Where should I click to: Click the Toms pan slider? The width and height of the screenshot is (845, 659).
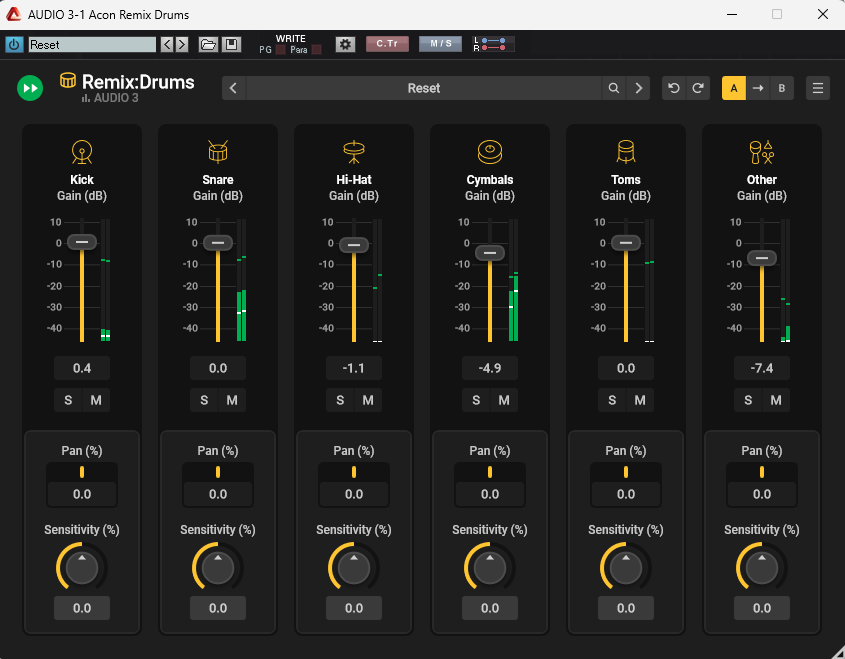626,472
